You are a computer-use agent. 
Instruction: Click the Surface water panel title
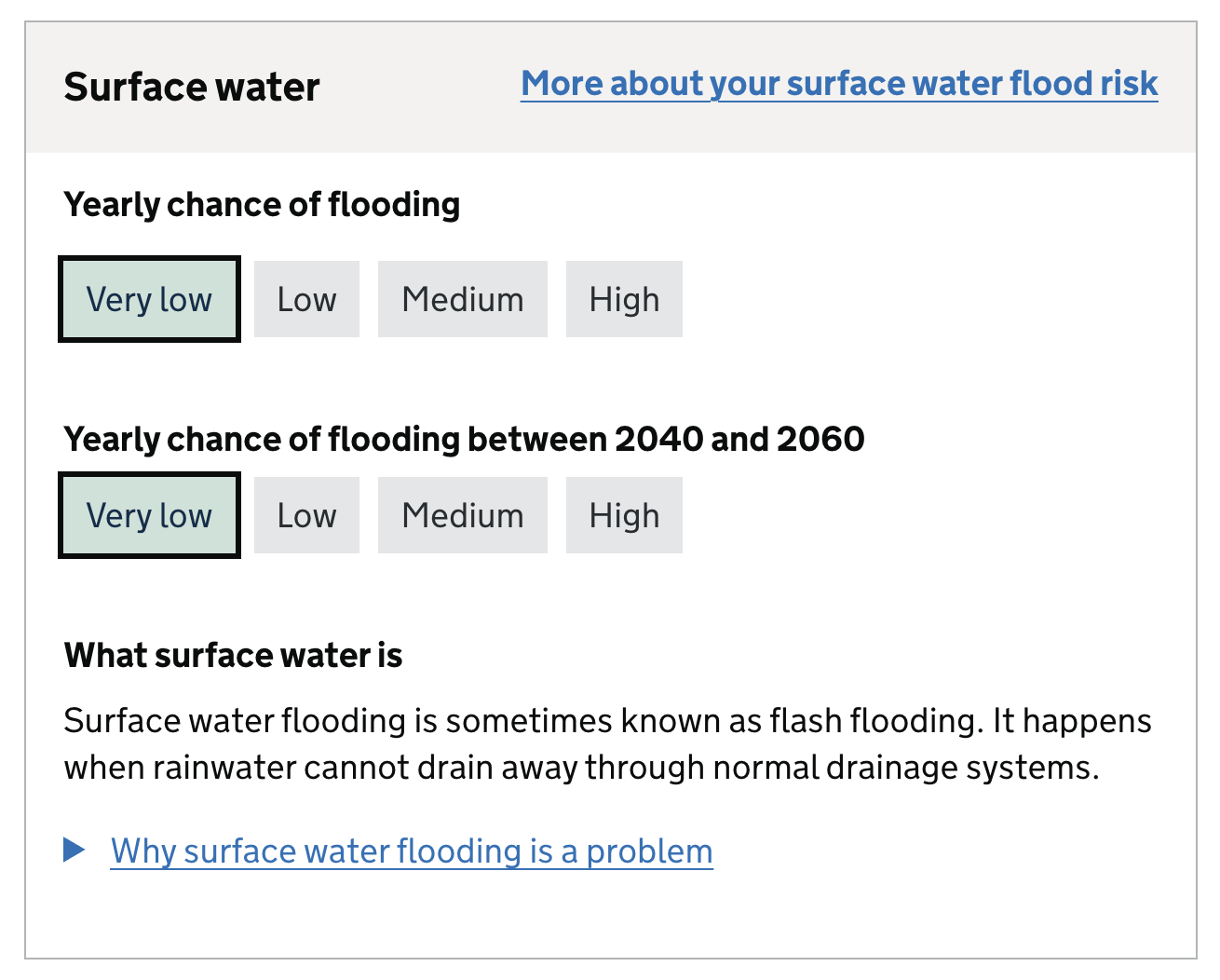pos(192,88)
